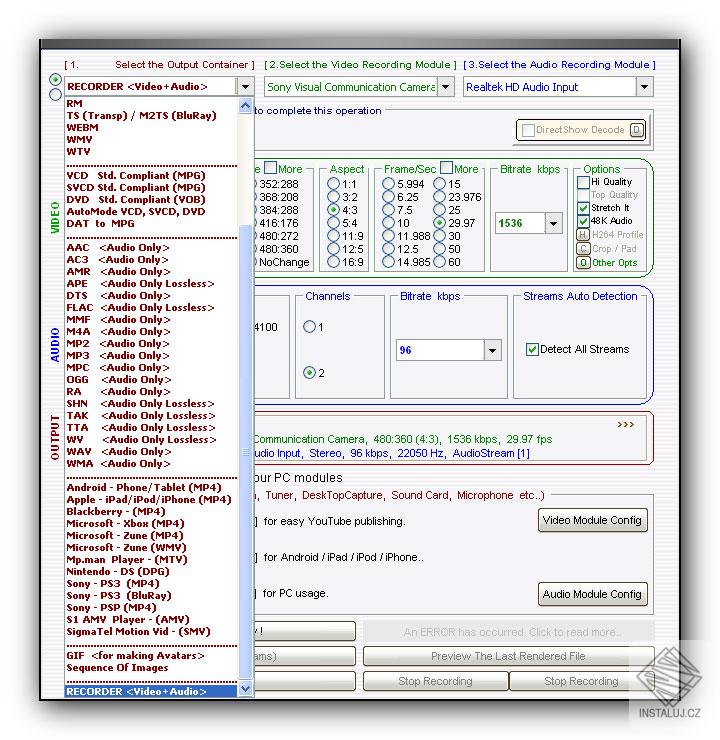The image size is (720, 740).
Task: Toggle Detect All Streams checkbox
Action: point(532,349)
